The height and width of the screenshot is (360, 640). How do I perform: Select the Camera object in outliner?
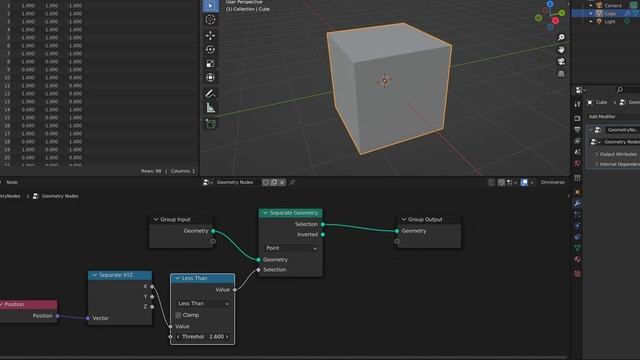(x=613, y=5)
